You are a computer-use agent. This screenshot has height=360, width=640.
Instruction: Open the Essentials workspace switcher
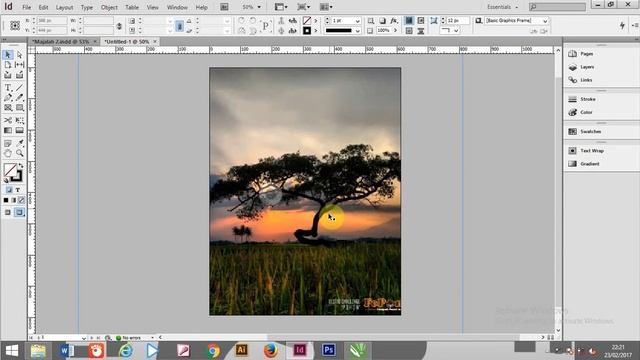pyautogui.click(x=502, y=7)
